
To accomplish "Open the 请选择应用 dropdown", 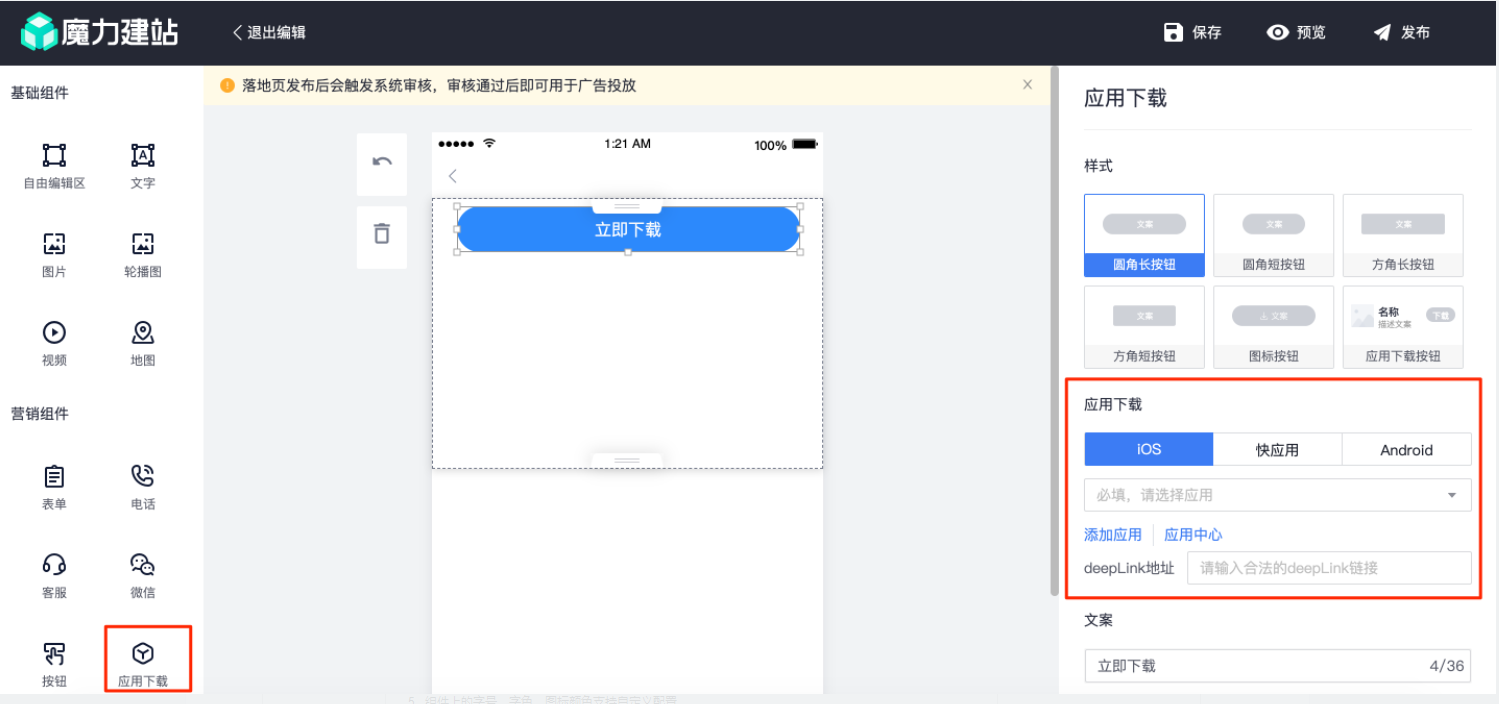I will (x=1277, y=494).
